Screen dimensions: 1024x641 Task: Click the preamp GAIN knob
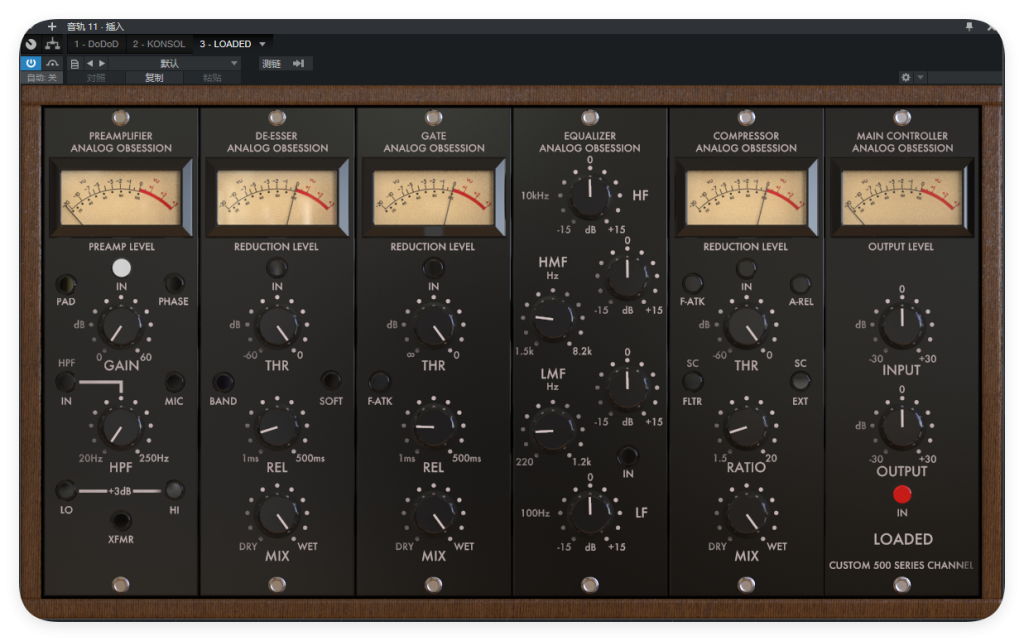point(120,326)
